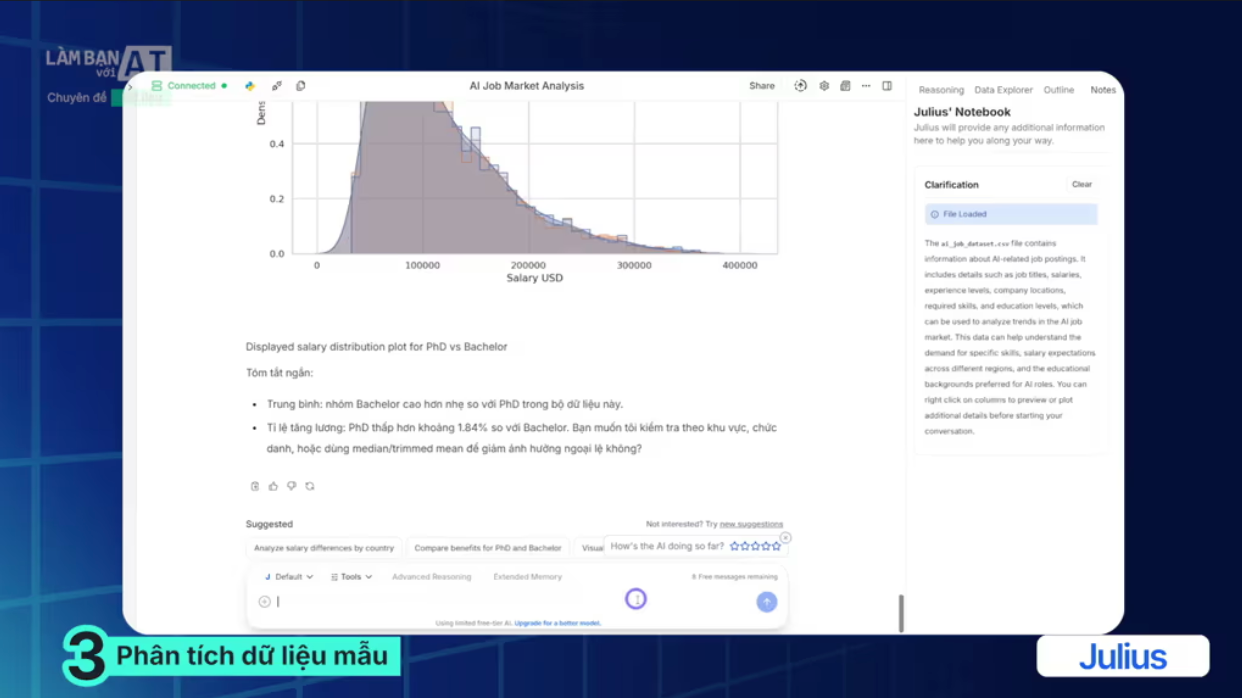Click the Share button
This screenshot has width=1242, height=698.
click(762, 86)
